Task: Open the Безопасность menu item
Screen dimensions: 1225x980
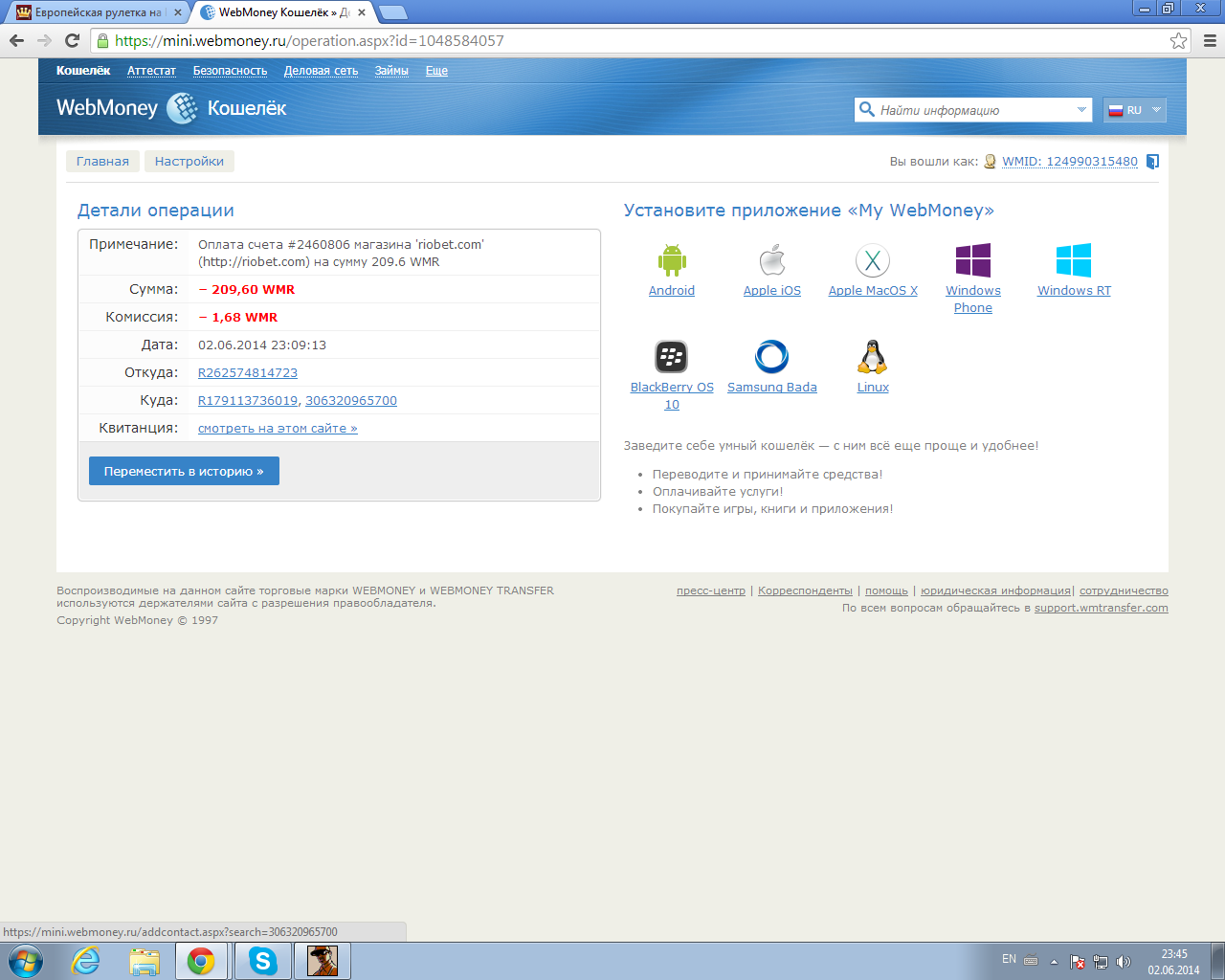Action: point(230,71)
